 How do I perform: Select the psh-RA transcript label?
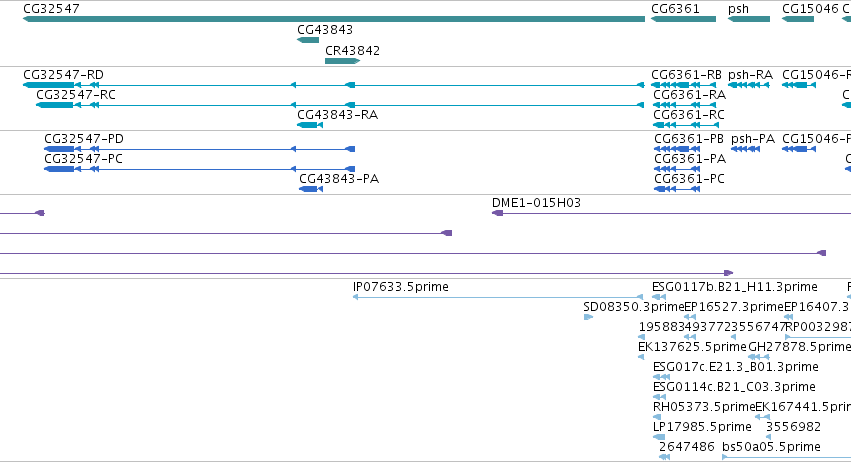pyautogui.click(x=750, y=74)
